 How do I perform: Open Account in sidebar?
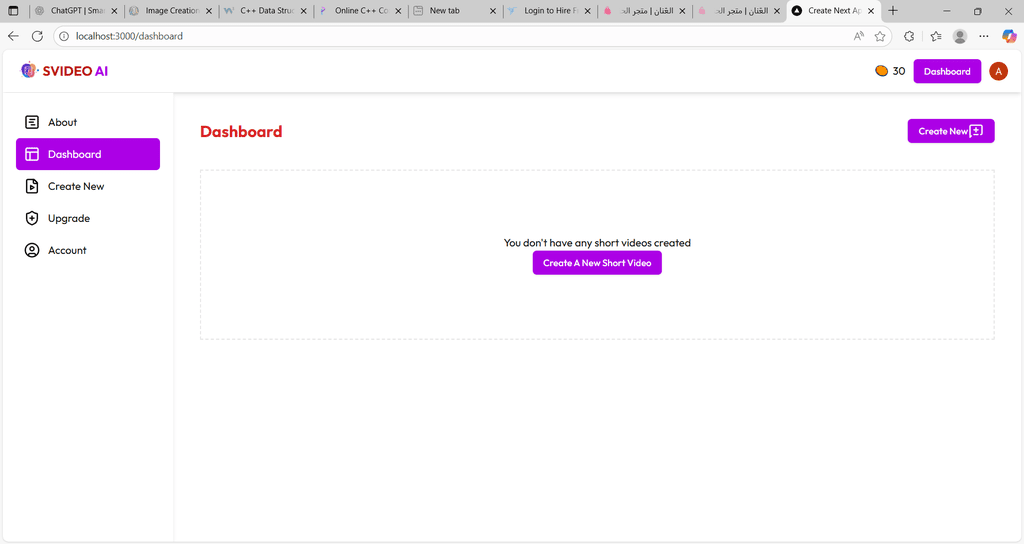[x=88, y=250]
